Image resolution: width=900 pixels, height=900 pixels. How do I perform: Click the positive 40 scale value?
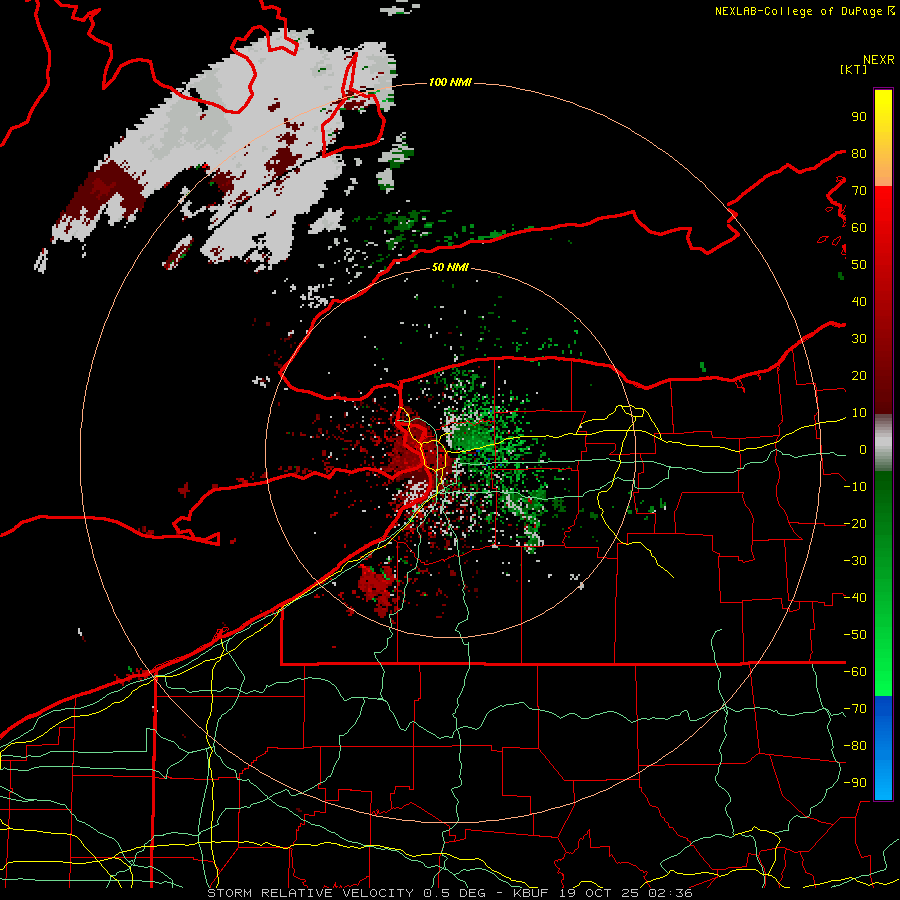coord(859,301)
